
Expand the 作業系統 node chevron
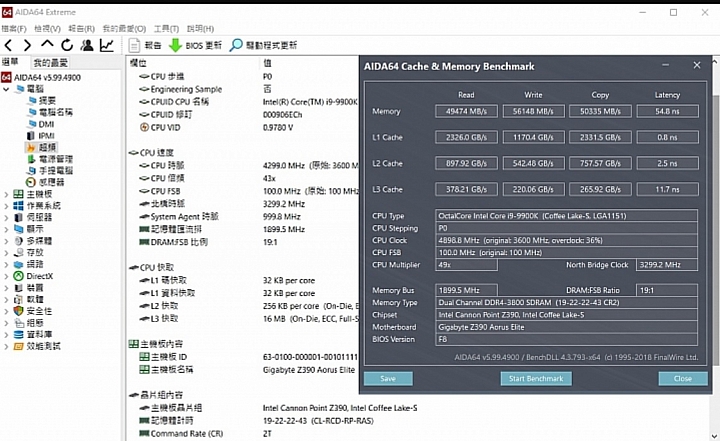point(6,206)
